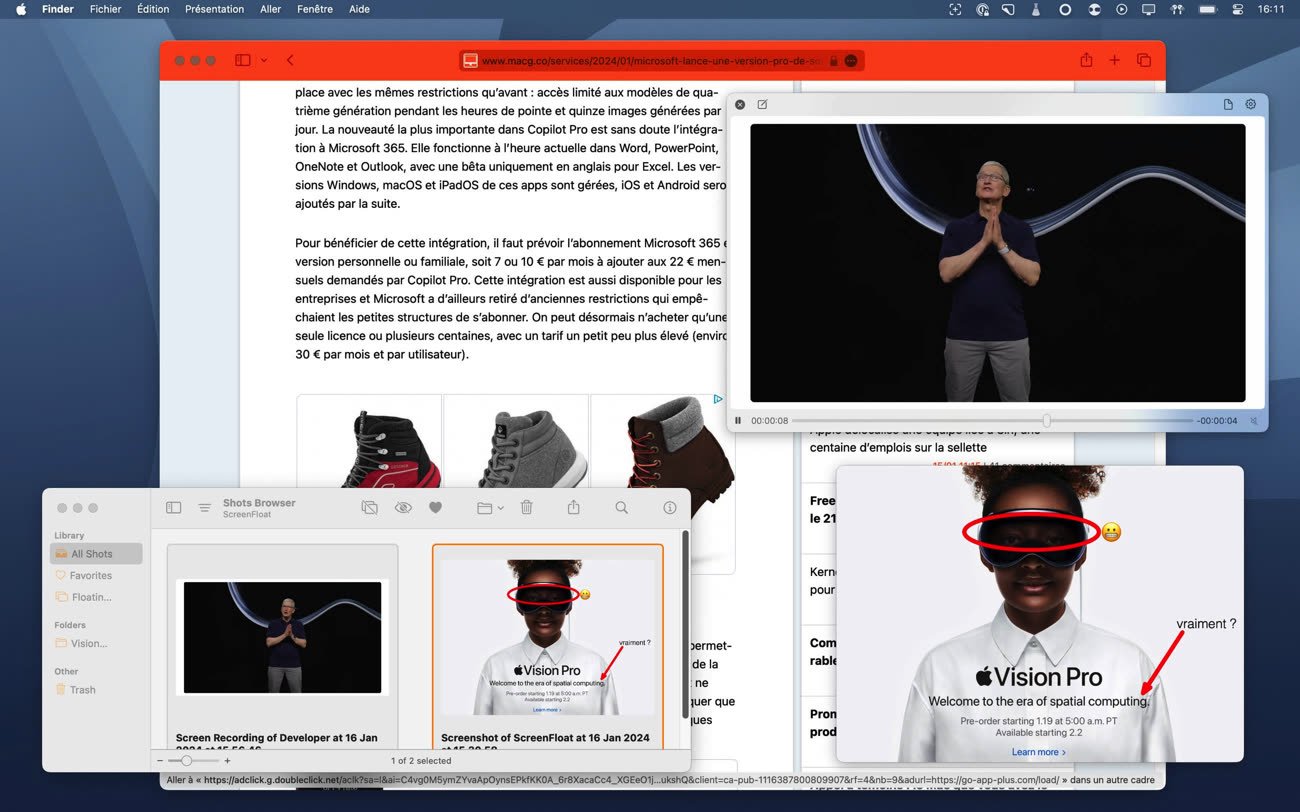The height and width of the screenshot is (812, 1300).
Task: Open the folder dropdown in Shots Browser toolbar
Action: click(490, 508)
